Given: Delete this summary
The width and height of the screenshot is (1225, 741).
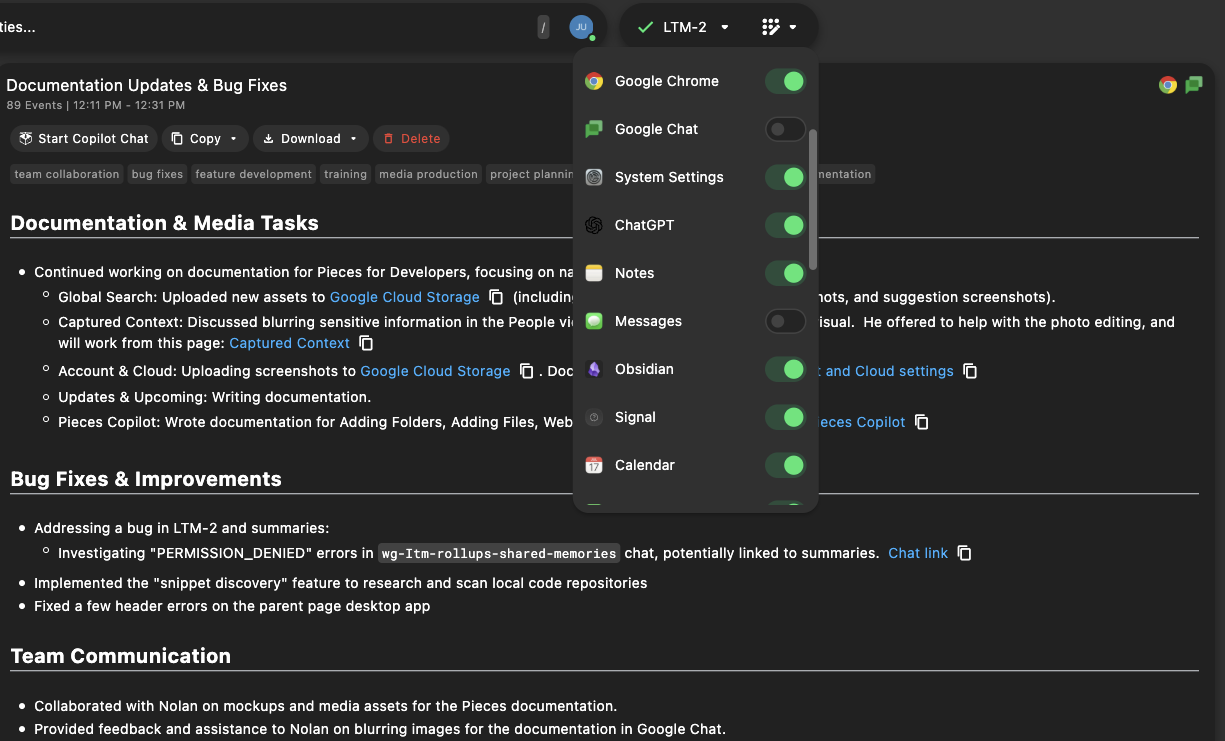Looking at the screenshot, I should tap(411, 139).
